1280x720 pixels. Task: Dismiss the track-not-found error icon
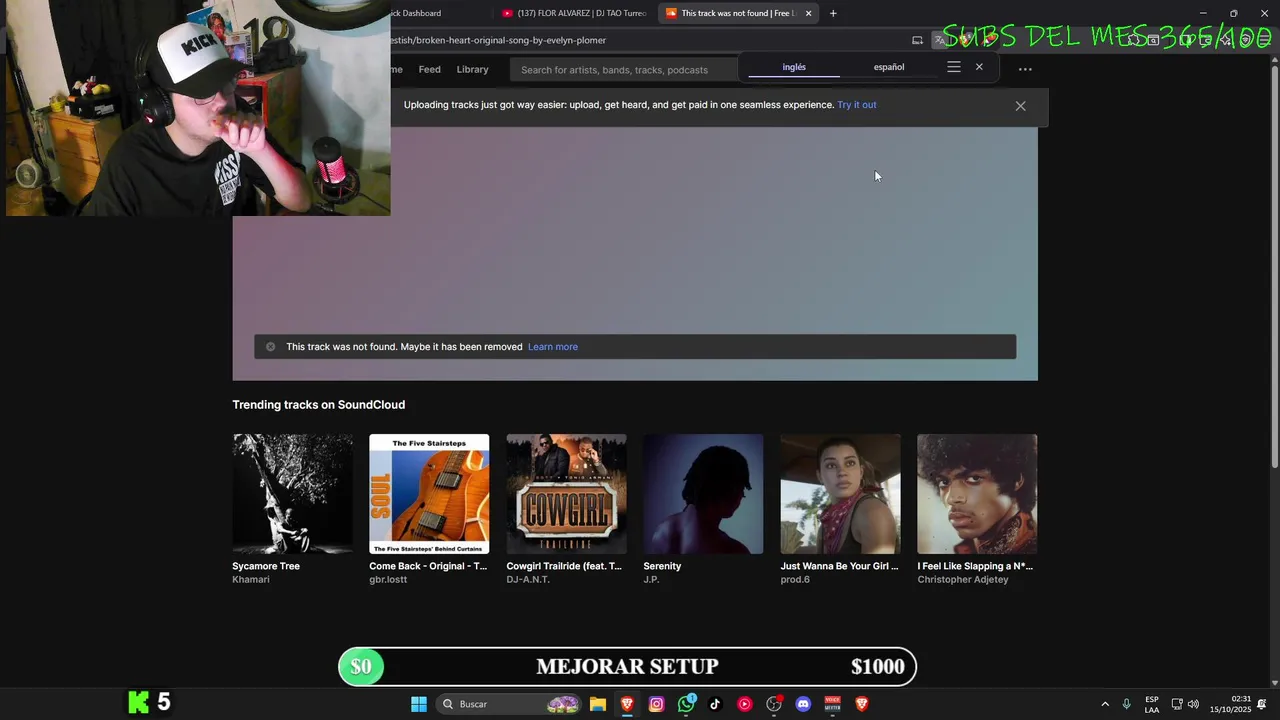[x=270, y=347]
